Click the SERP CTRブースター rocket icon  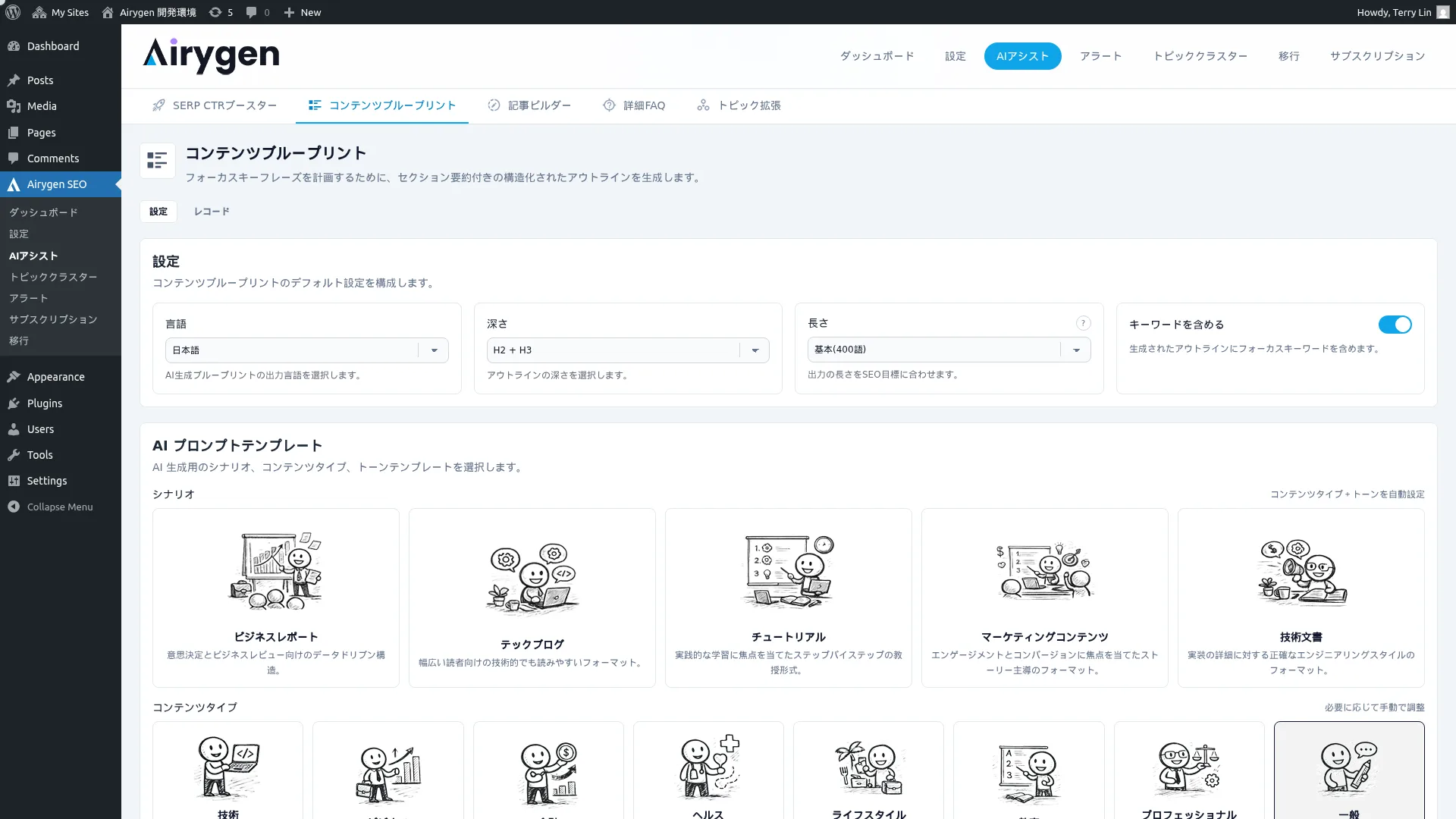point(158,105)
